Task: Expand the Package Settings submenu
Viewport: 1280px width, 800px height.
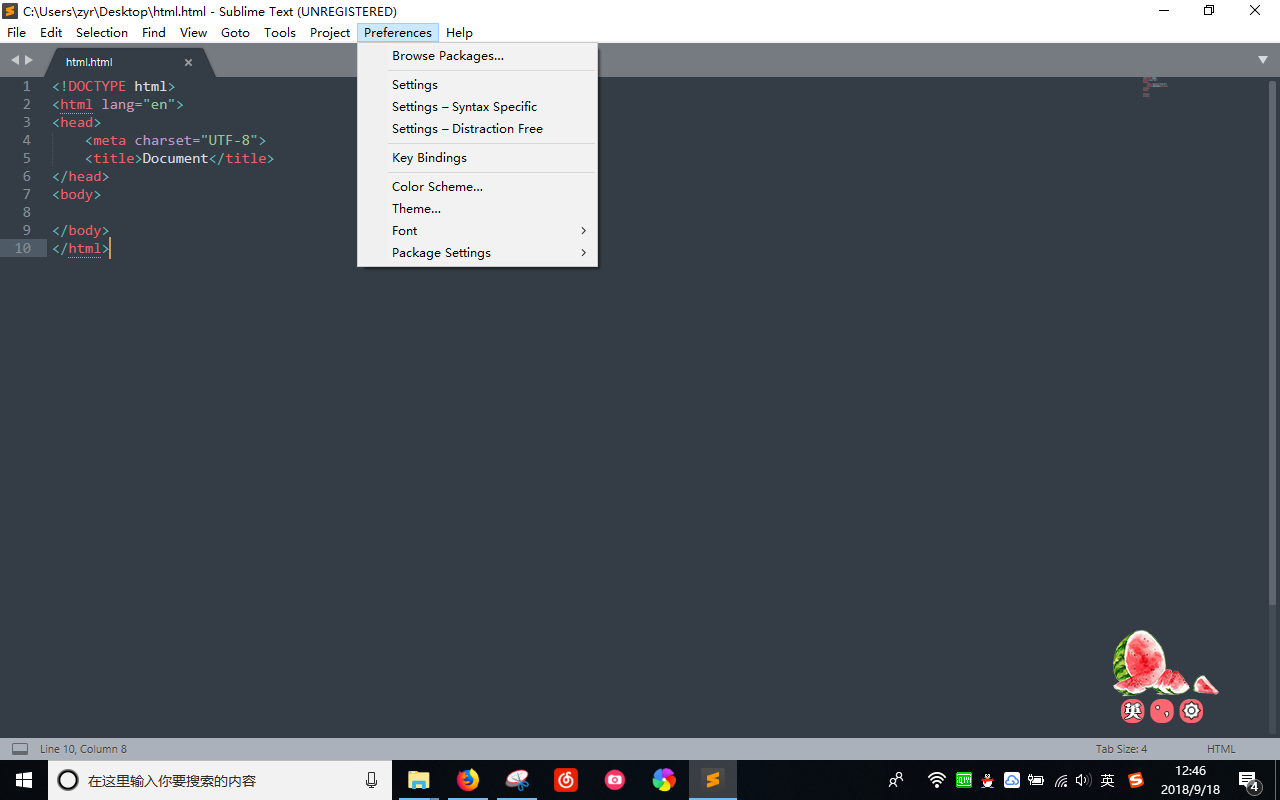Action: (x=489, y=253)
